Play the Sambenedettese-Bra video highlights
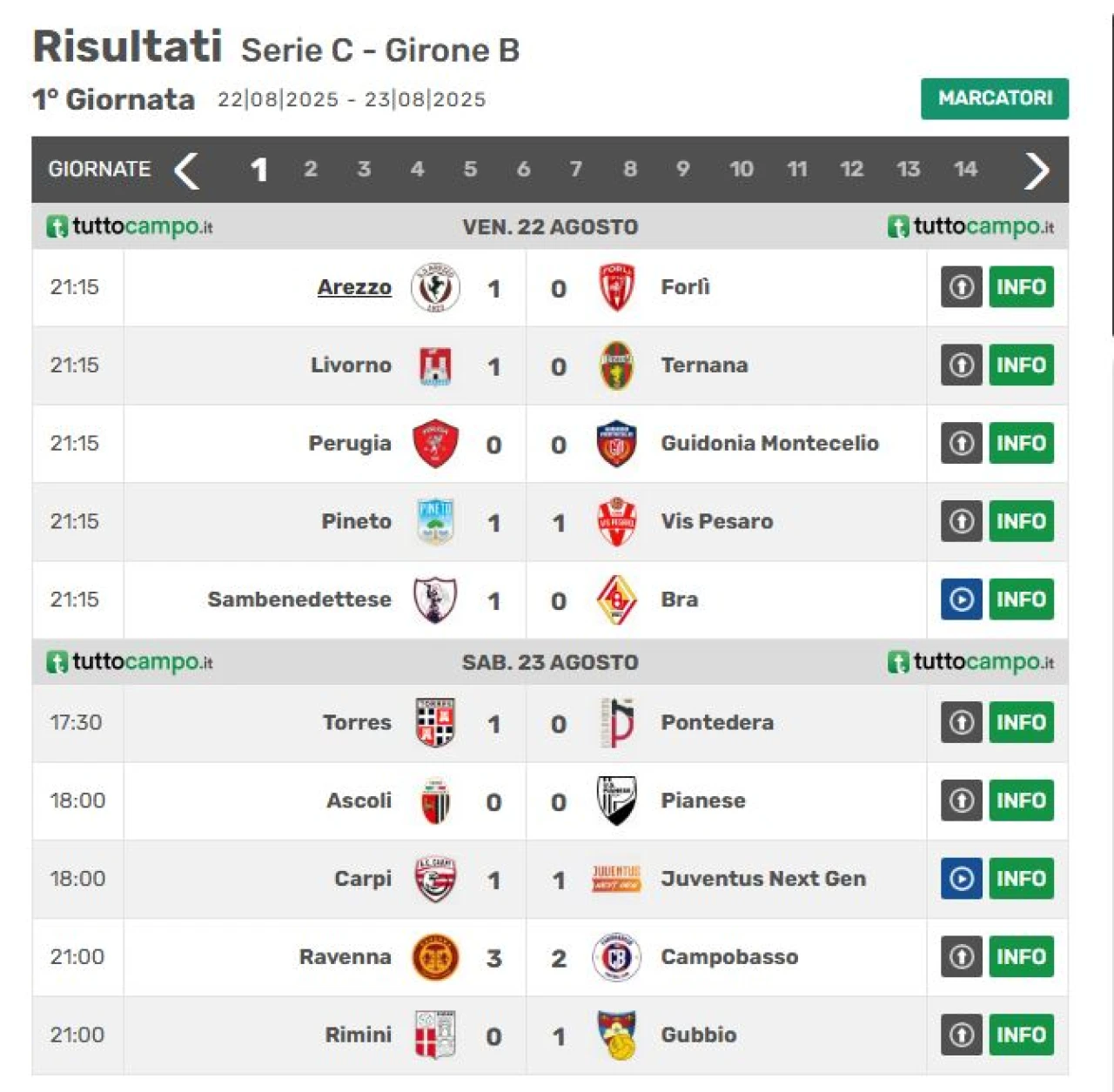 pos(961,600)
